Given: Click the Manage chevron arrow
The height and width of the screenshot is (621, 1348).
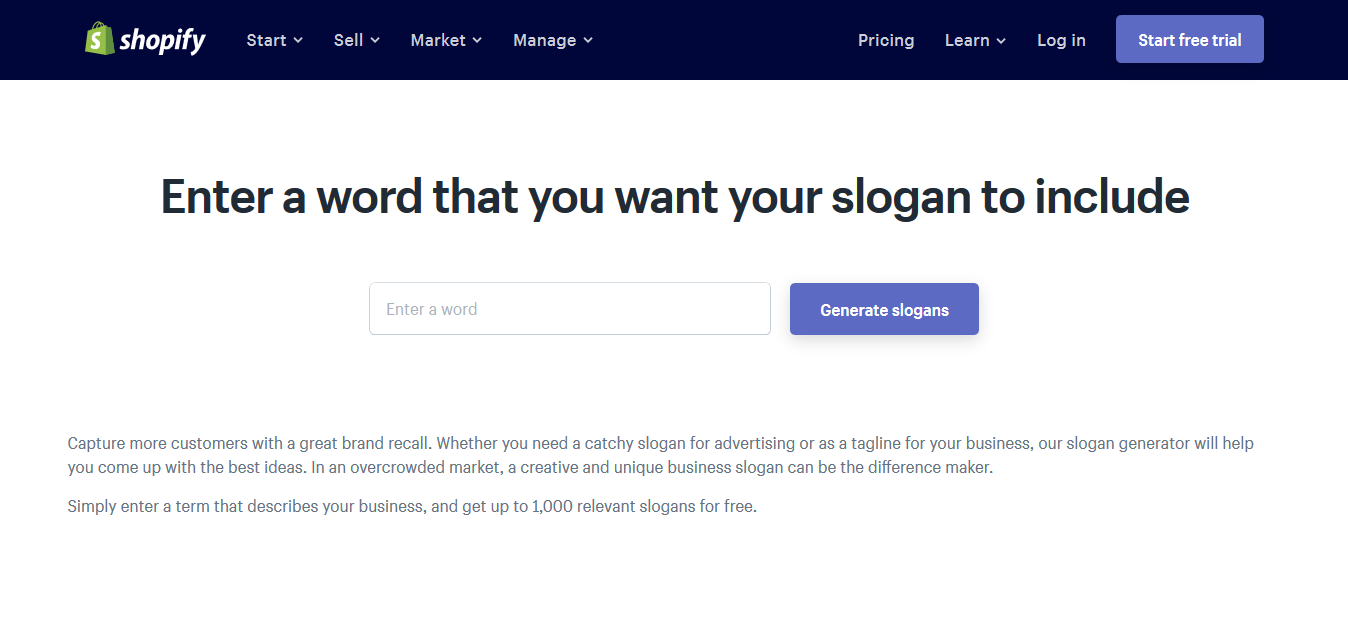Looking at the screenshot, I should [x=589, y=41].
